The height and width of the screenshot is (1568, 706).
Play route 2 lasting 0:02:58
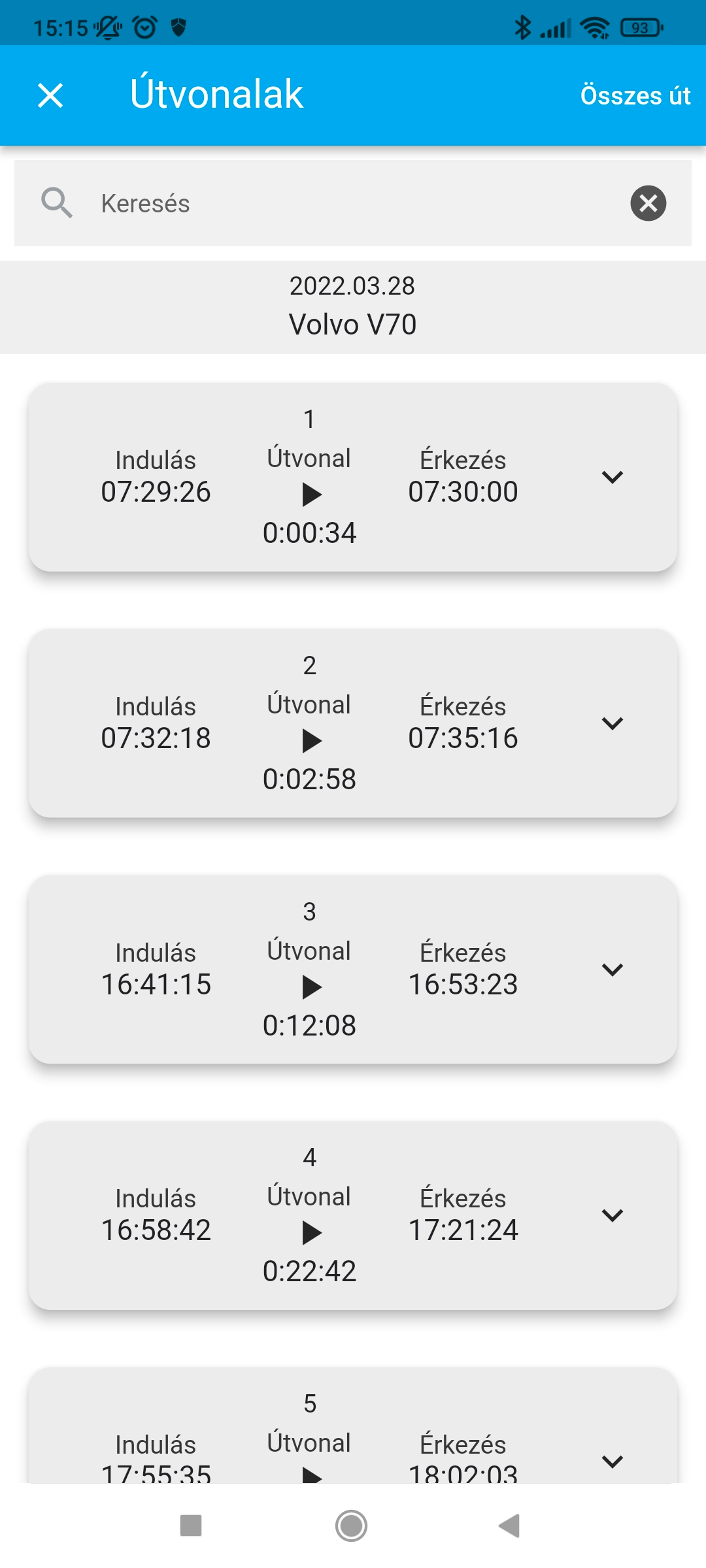(x=311, y=741)
